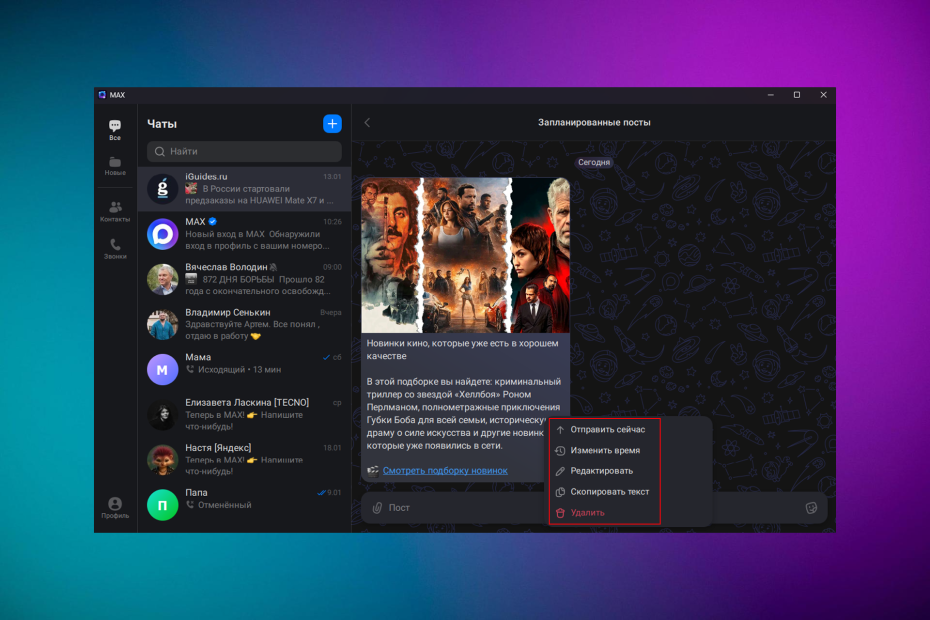Click the Владимир Сенькин avatar
This screenshot has height=620, width=930.
click(163, 324)
